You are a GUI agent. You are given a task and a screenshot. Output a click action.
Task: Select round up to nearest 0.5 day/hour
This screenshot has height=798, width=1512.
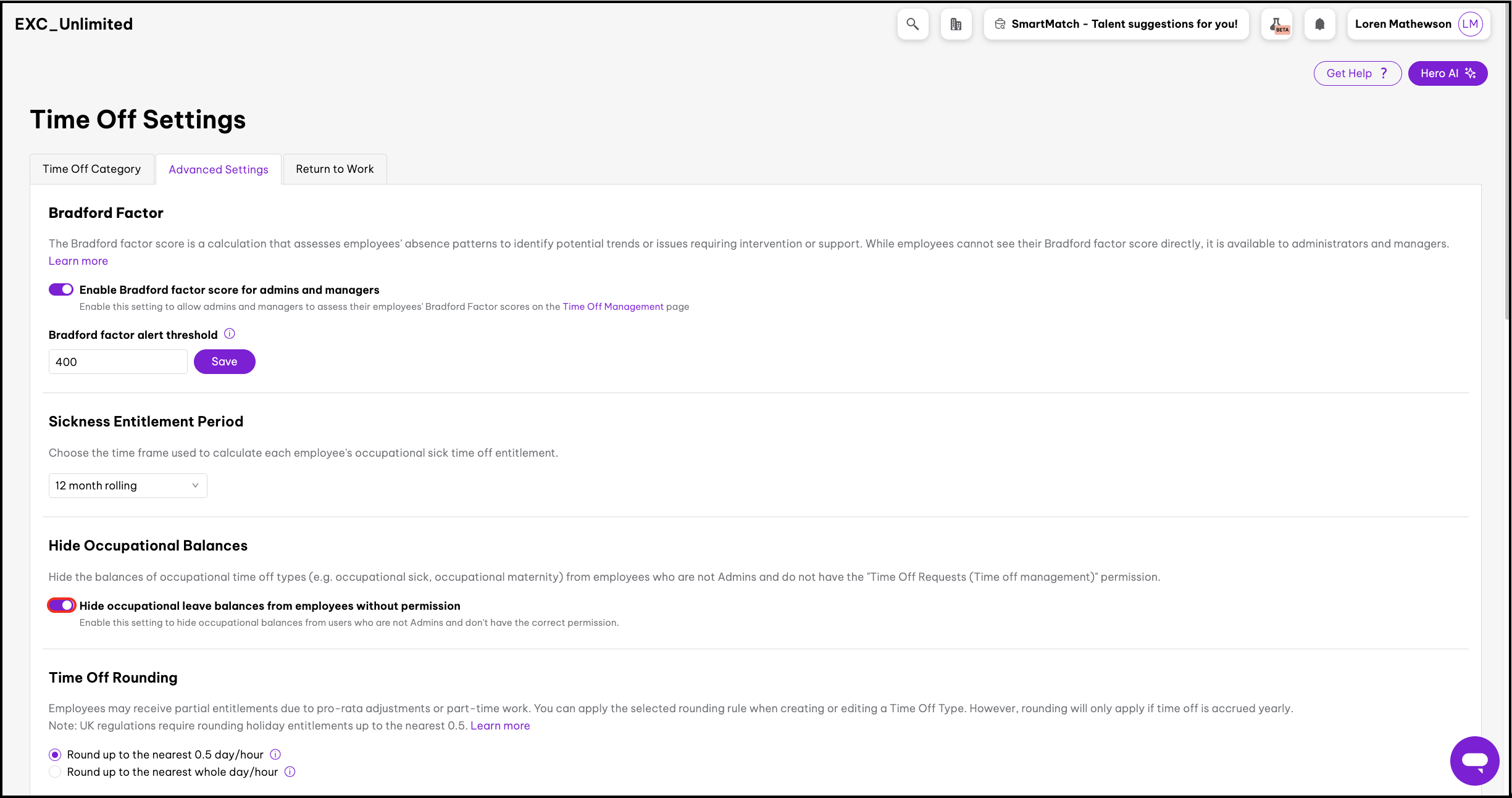click(55, 754)
